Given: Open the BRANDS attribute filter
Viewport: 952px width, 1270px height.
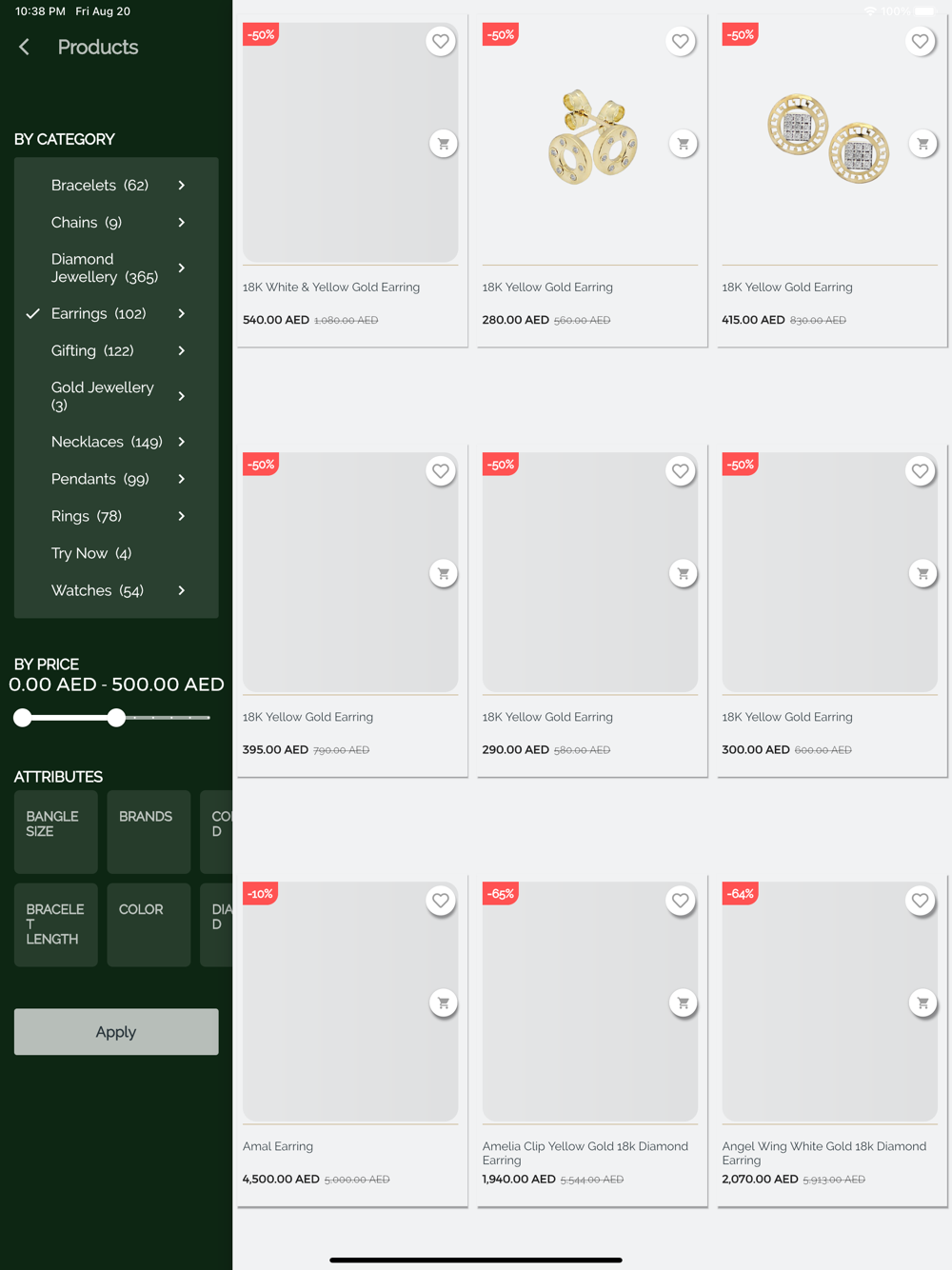Looking at the screenshot, I should (149, 831).
